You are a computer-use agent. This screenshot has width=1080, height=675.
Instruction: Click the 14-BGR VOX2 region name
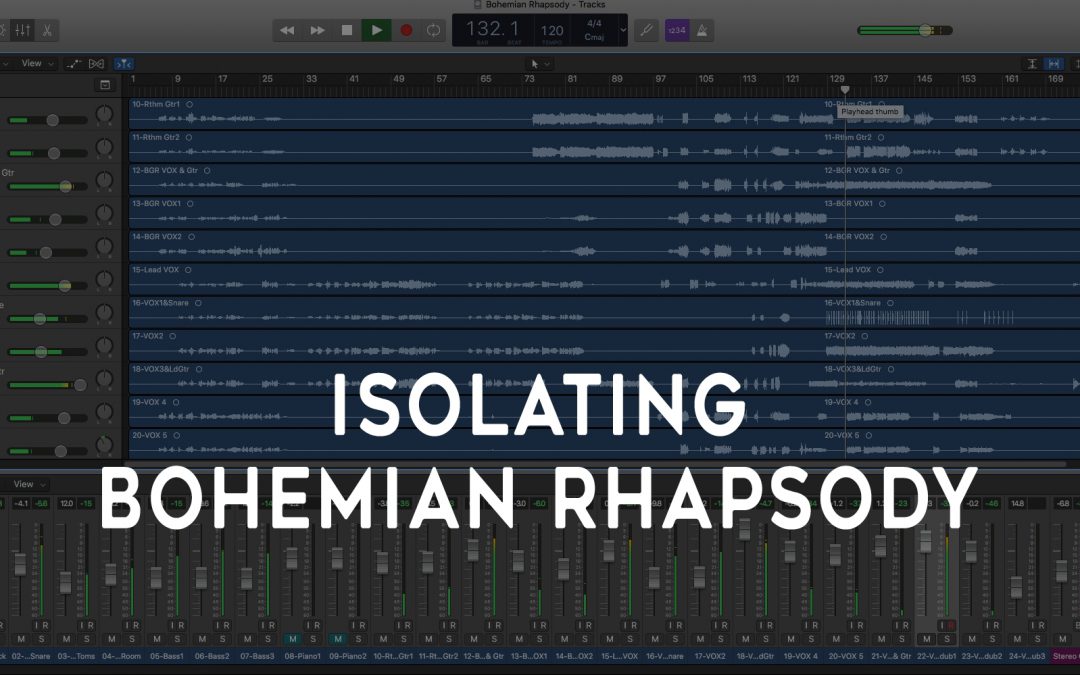click(x=157, y=237)
